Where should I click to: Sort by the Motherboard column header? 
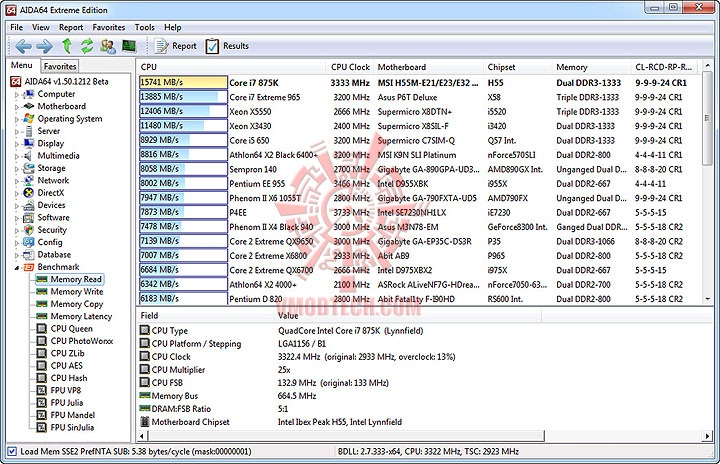(x=428, y=67)
